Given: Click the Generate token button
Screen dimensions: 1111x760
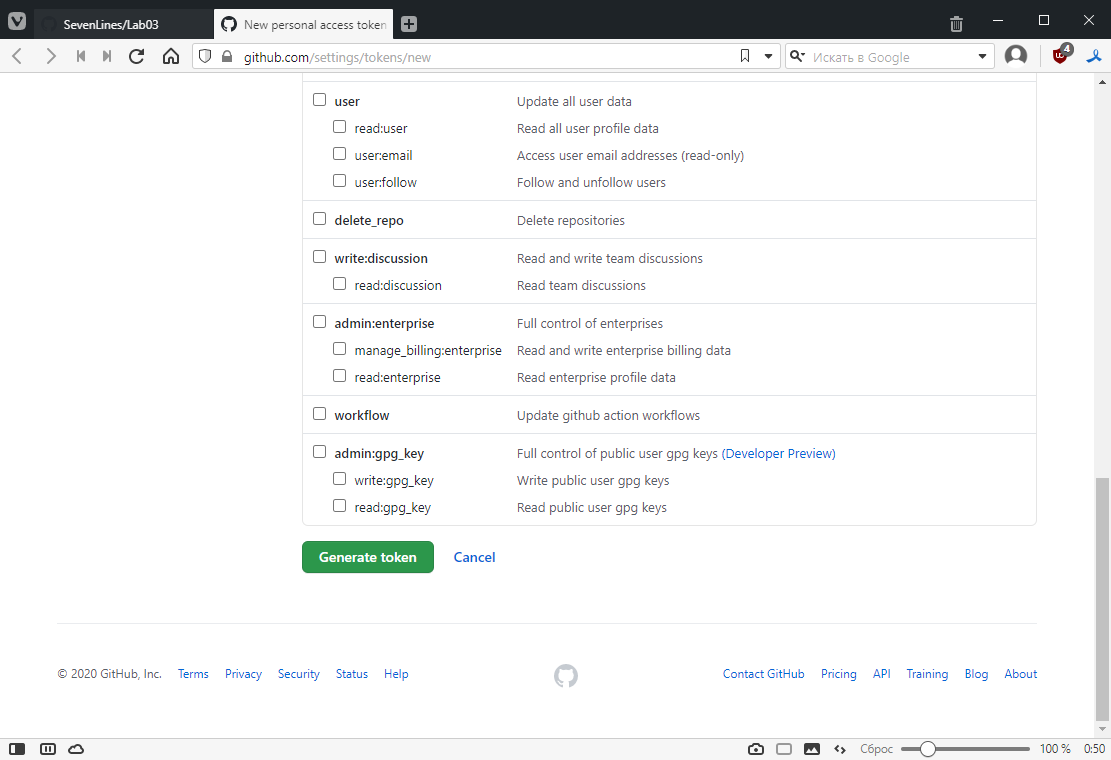Looking at the screenshot, I should [x=368, y=557].
